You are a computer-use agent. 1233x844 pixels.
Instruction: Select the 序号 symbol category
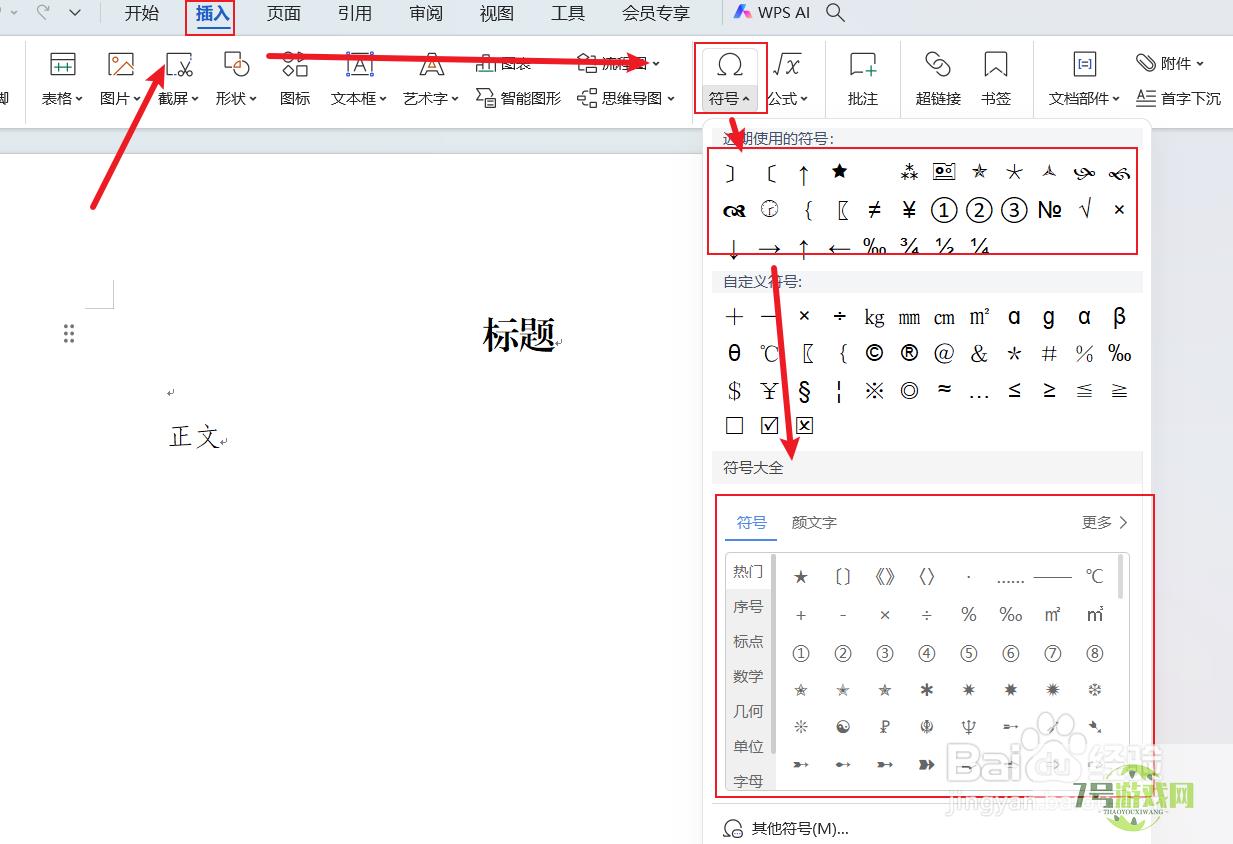click(x=748, y=606)
